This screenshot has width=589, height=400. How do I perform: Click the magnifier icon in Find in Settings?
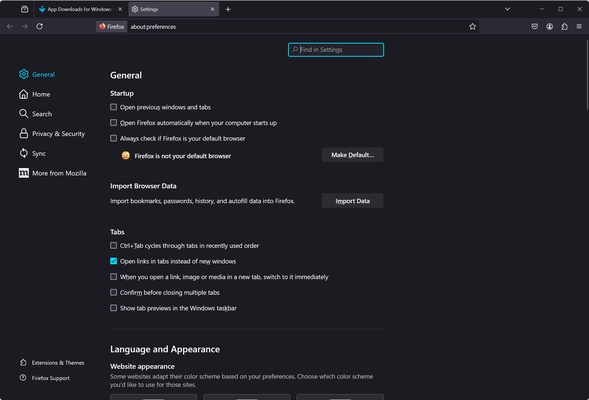point(295,49)
